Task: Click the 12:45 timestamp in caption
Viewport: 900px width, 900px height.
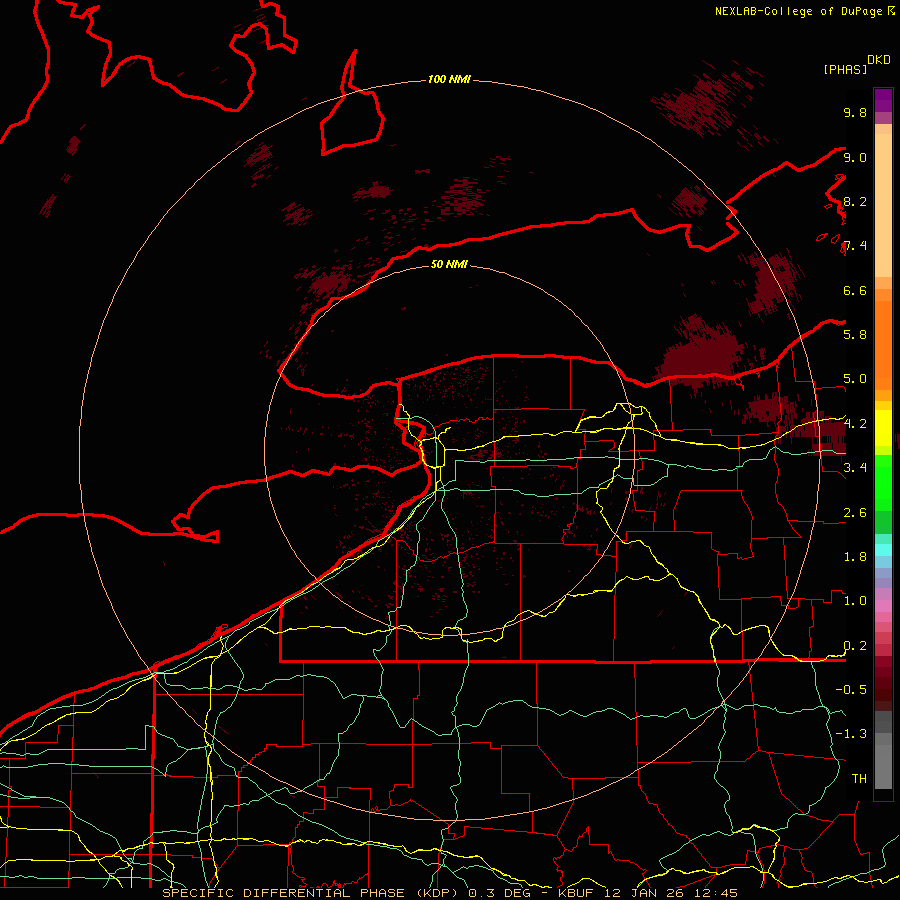Action: click(715, 893)
